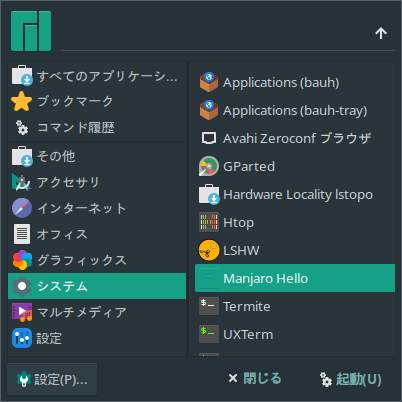Open the アクセサリ category icon

22,182
